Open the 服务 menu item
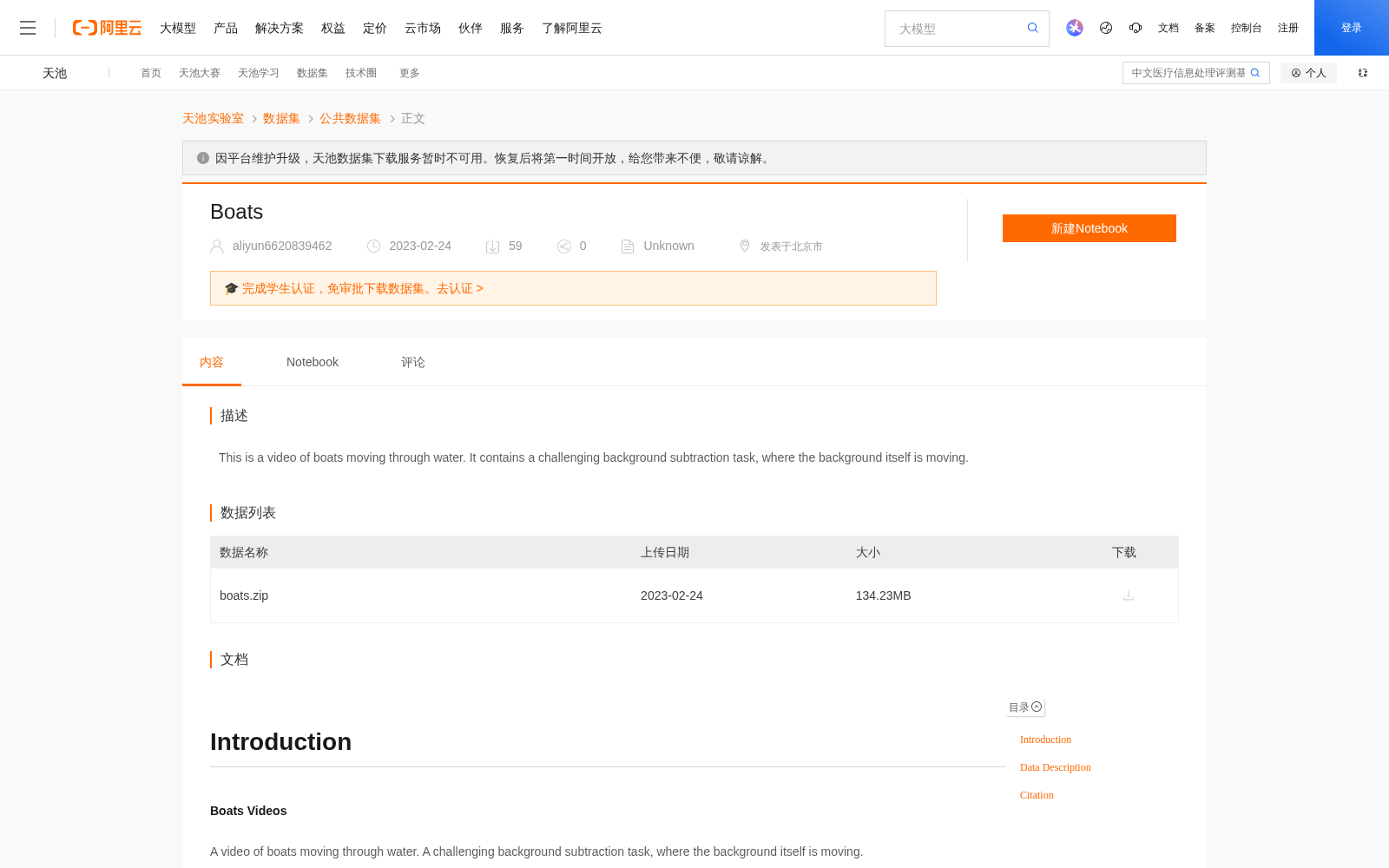The image size is (1389, 868). 512,28
